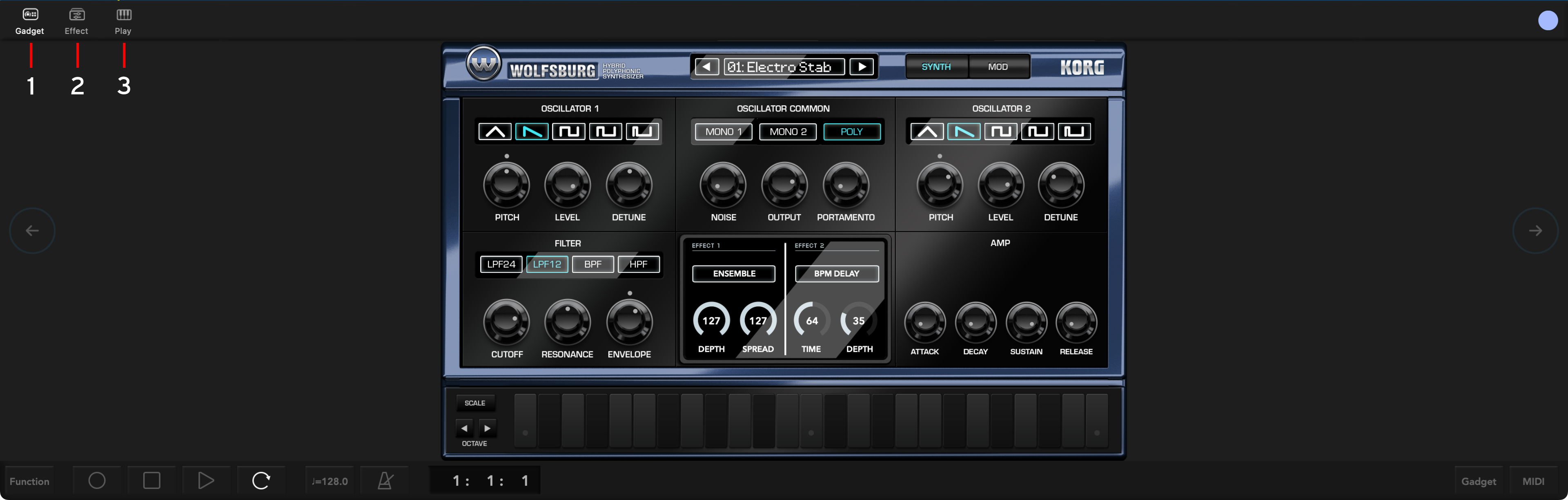1568x500 pixels.
Task: Start playback with the play button
Action: pos(206,480)
